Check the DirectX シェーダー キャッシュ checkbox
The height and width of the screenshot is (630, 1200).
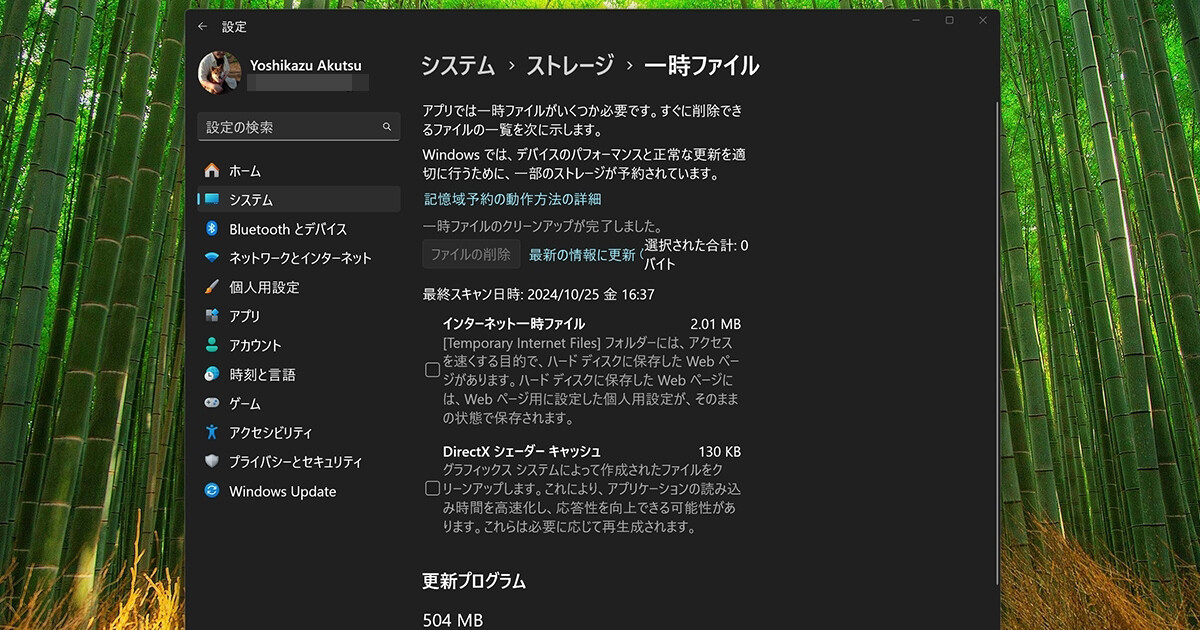click(x=433, y=488)
